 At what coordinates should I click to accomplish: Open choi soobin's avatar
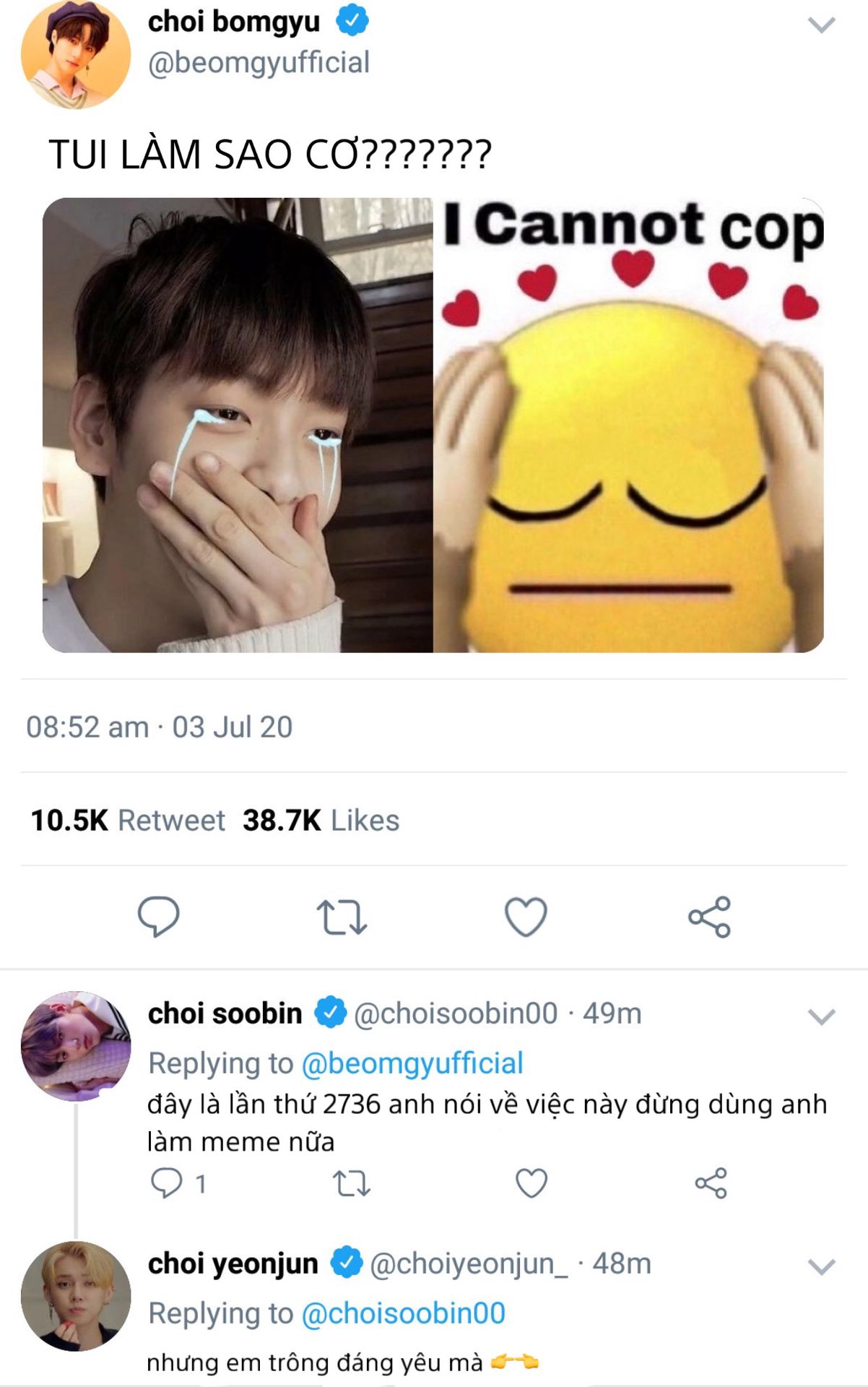(76, 1046)
